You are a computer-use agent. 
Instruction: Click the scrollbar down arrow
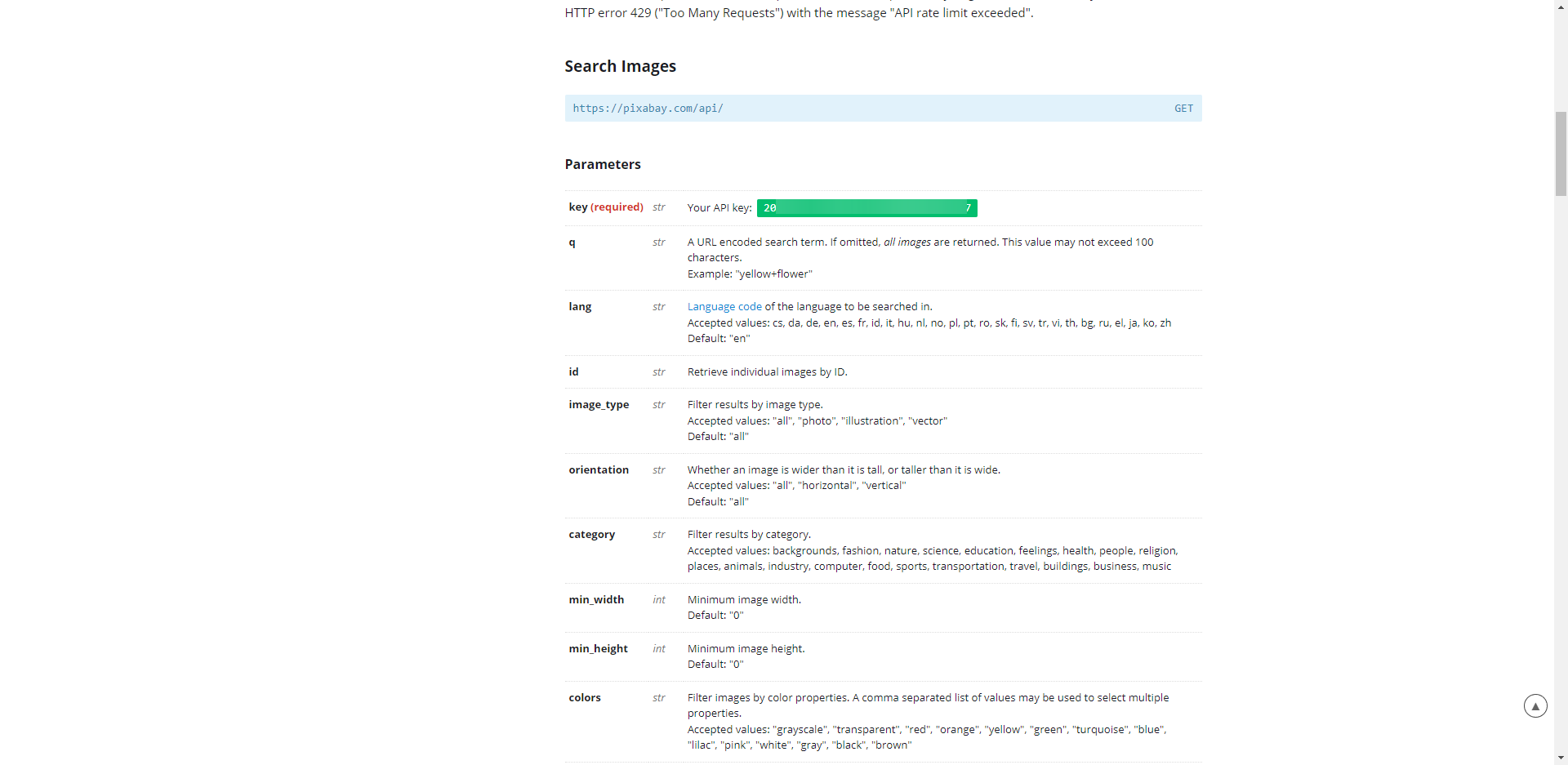(1561, 758)
